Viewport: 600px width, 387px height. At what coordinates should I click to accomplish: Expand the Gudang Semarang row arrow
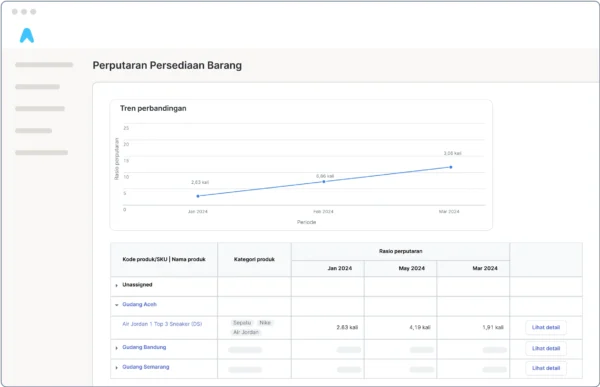(116, 367)
